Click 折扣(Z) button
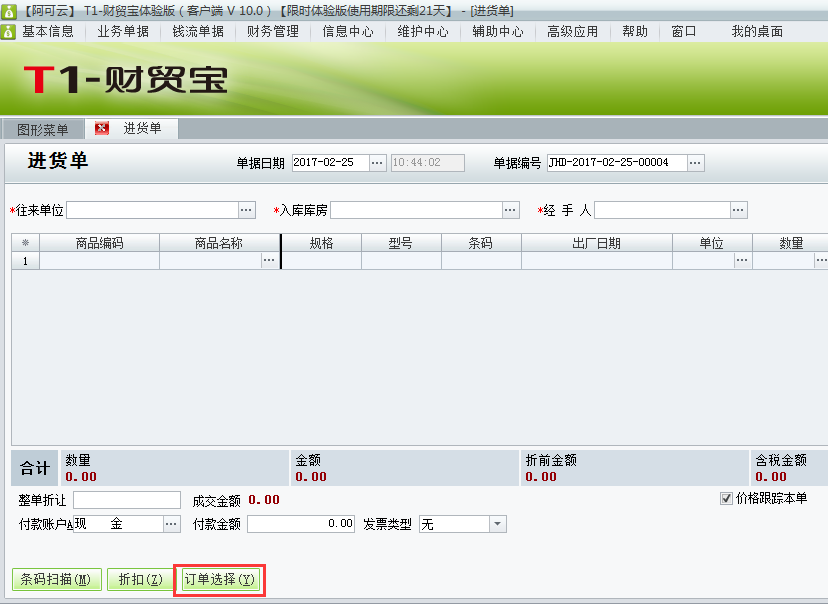This screenshot has width=828, height=604. [140, 580]
